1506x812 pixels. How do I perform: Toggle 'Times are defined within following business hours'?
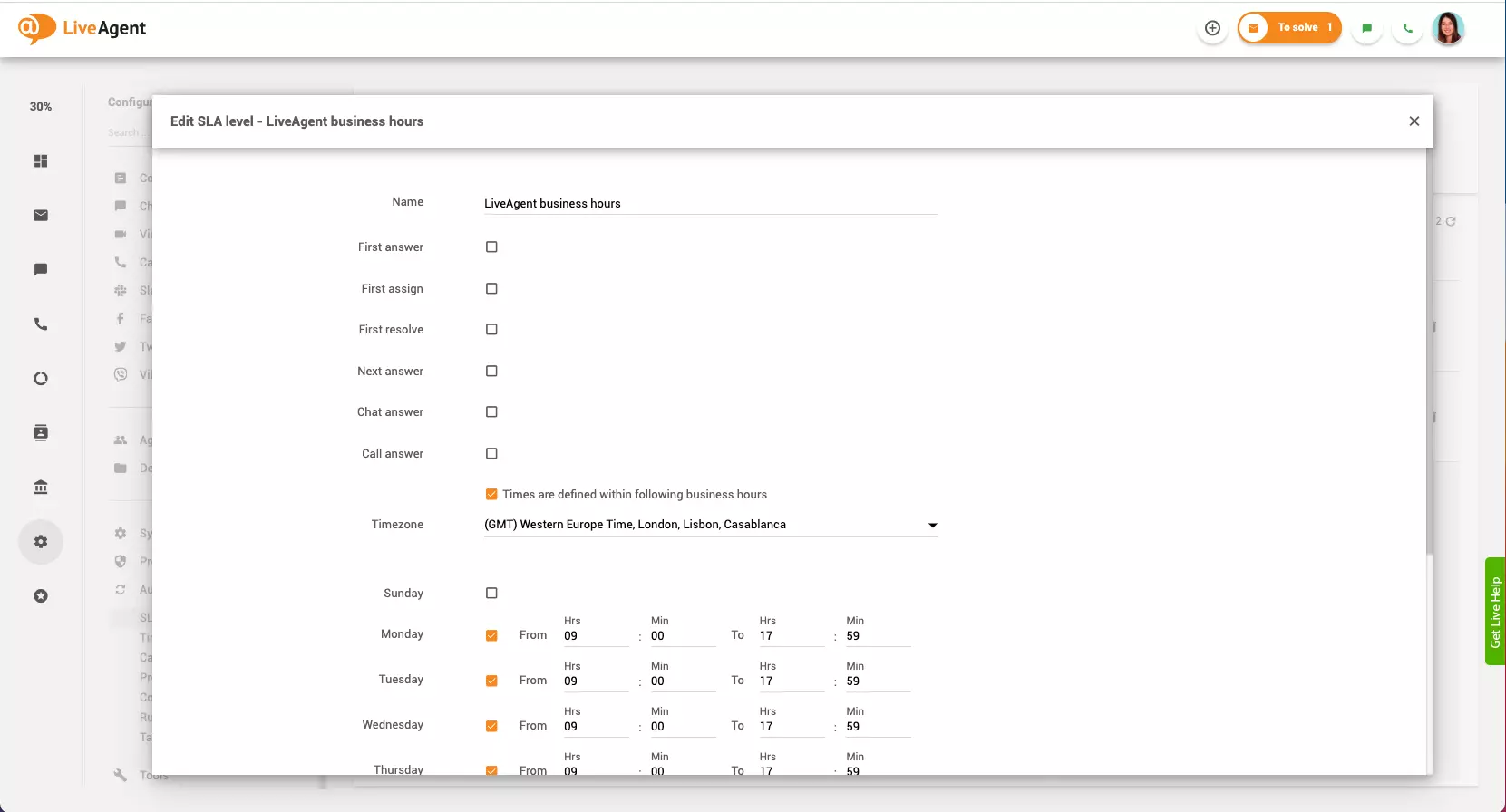[x=491, y=495]
